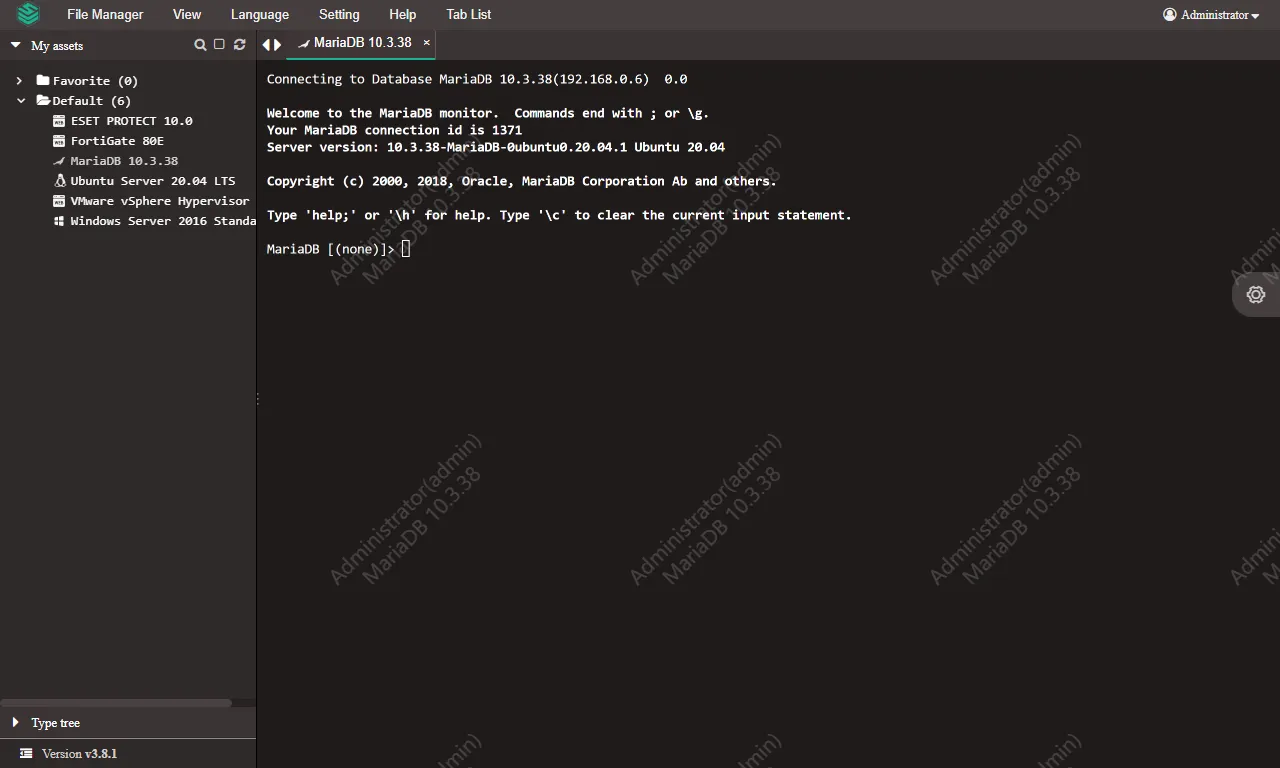1280x768 pixels.
Task: Open the View menu
Action: pyautogui.click(x=186, y=14)
